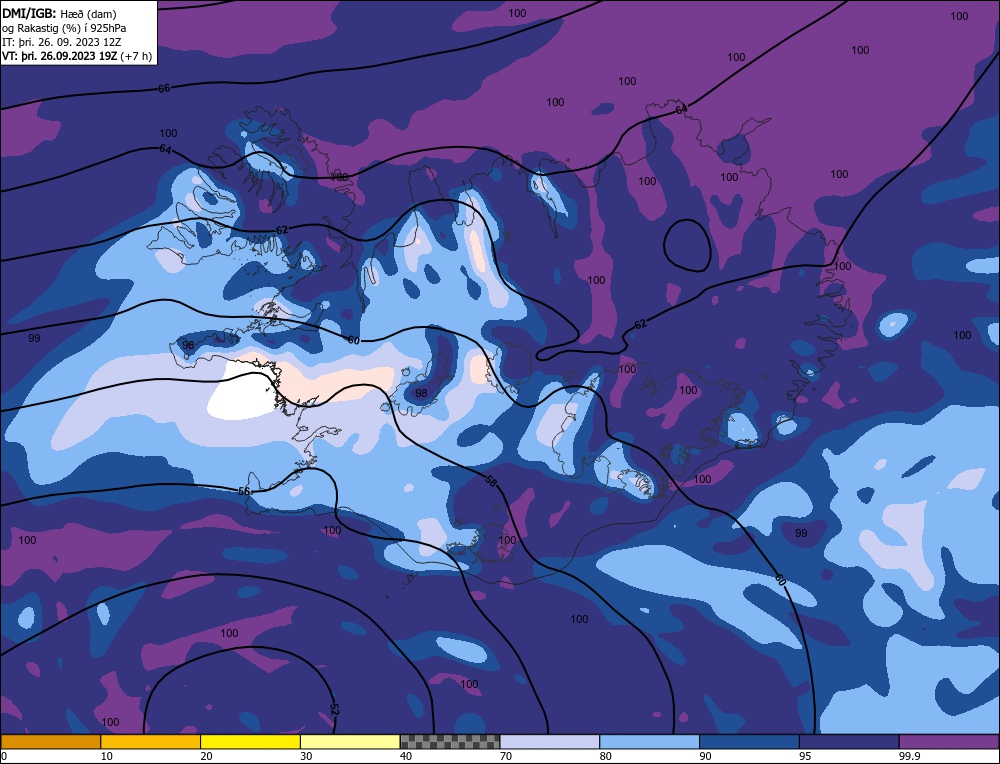The height and width of the screenshot is (764, 1000).
Task: Select the purple above-99.9 legend swatch
Action: (x=949, y=742)
